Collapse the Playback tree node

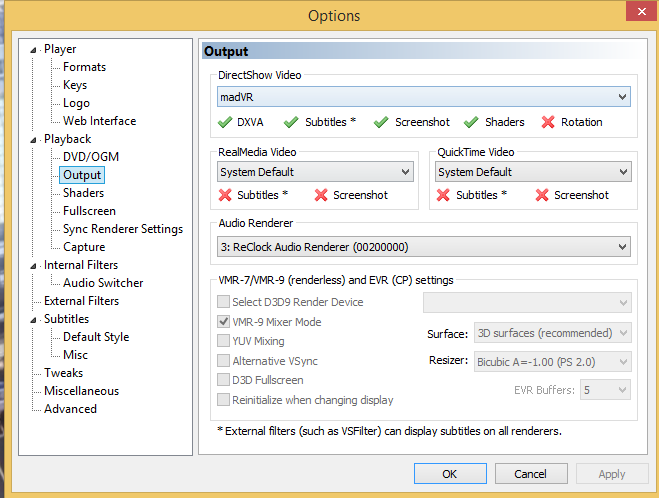34,139
